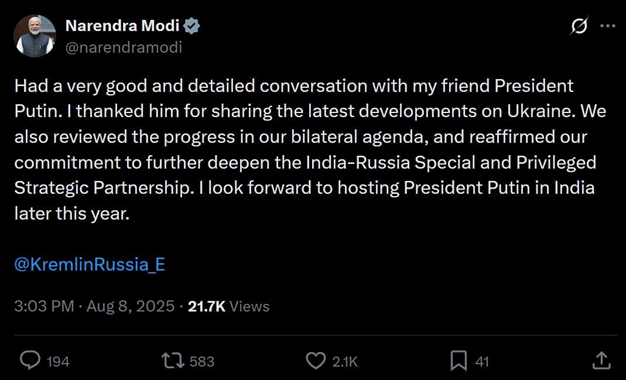Open the 21.7K Views analytics

[x=228, y=306]
